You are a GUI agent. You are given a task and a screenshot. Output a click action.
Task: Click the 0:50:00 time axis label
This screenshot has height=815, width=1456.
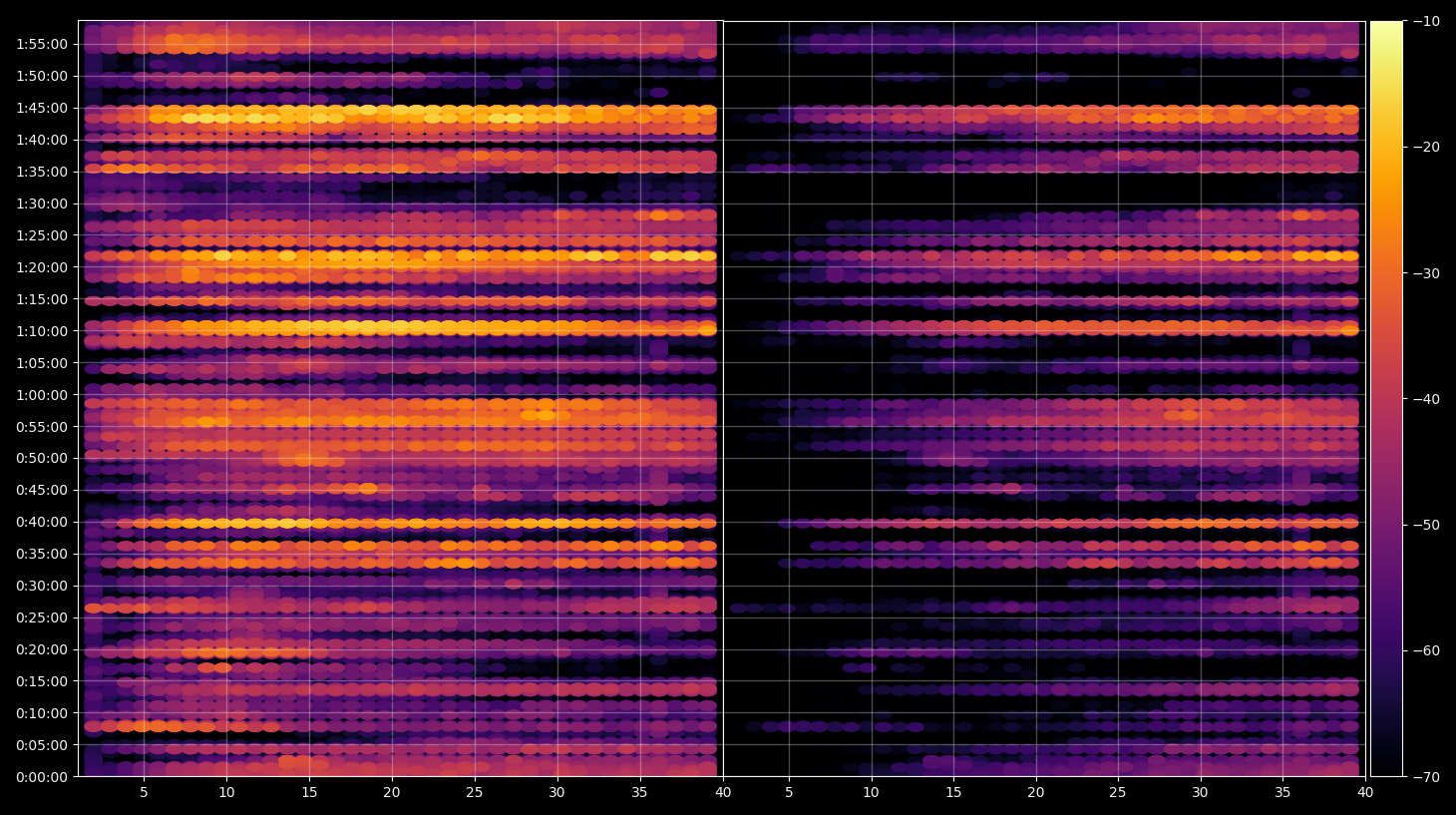(x=42, y=459)
